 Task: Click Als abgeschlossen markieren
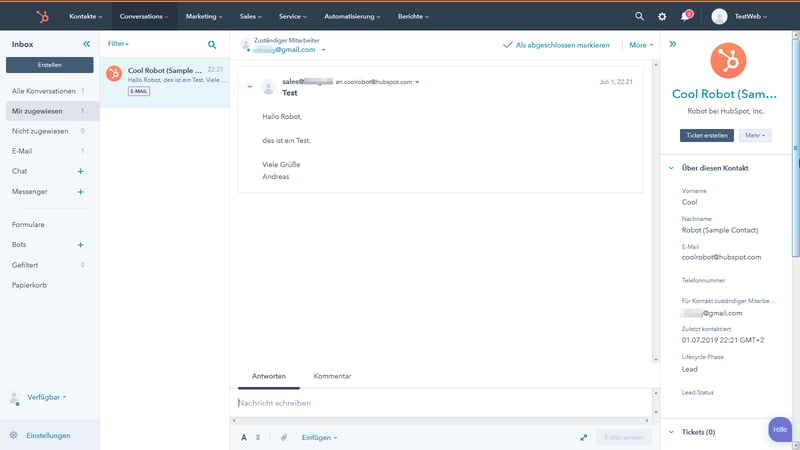pos(556,45)
